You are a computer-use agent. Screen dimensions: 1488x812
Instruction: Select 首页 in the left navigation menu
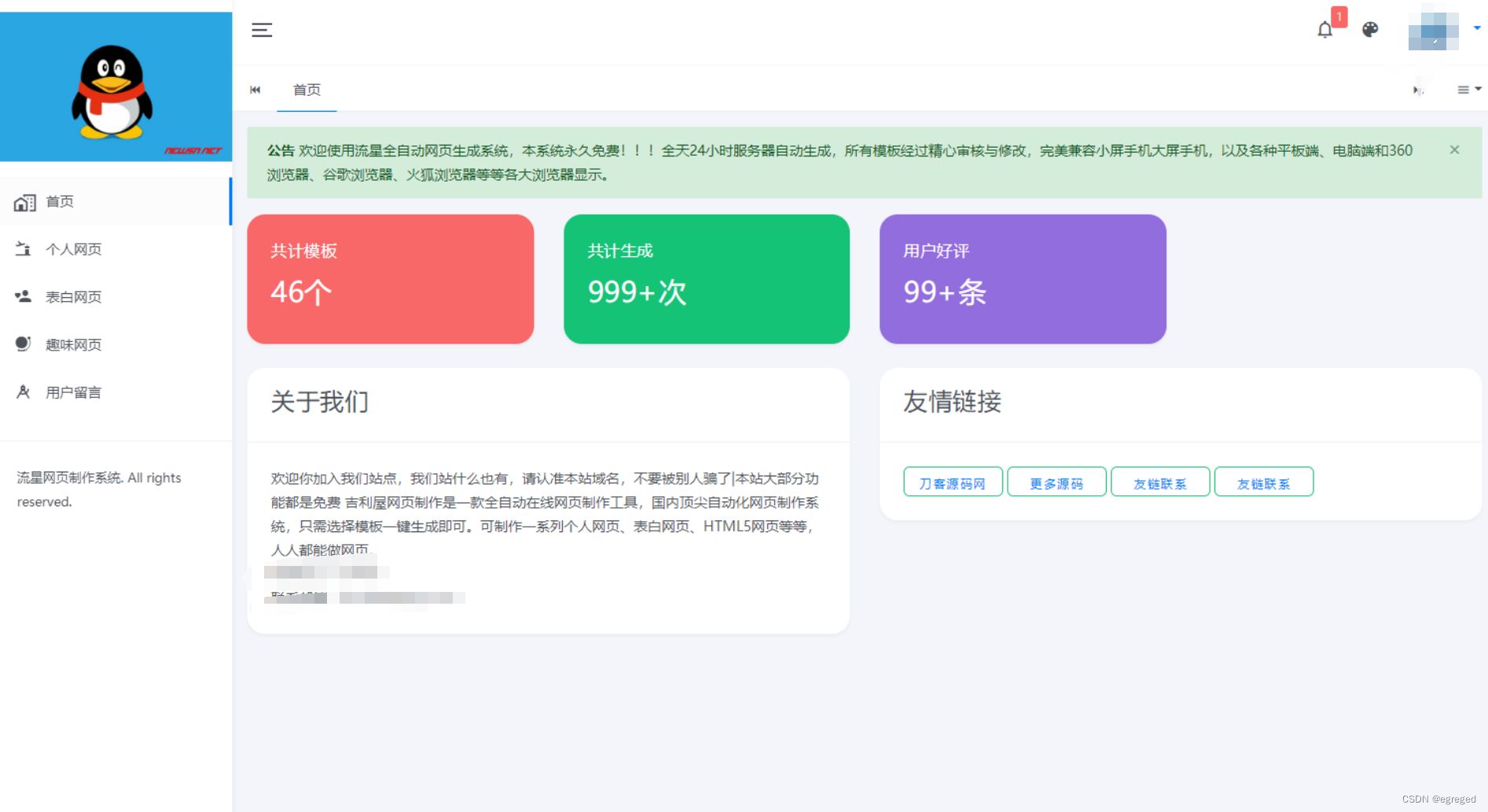click(60, 201)
